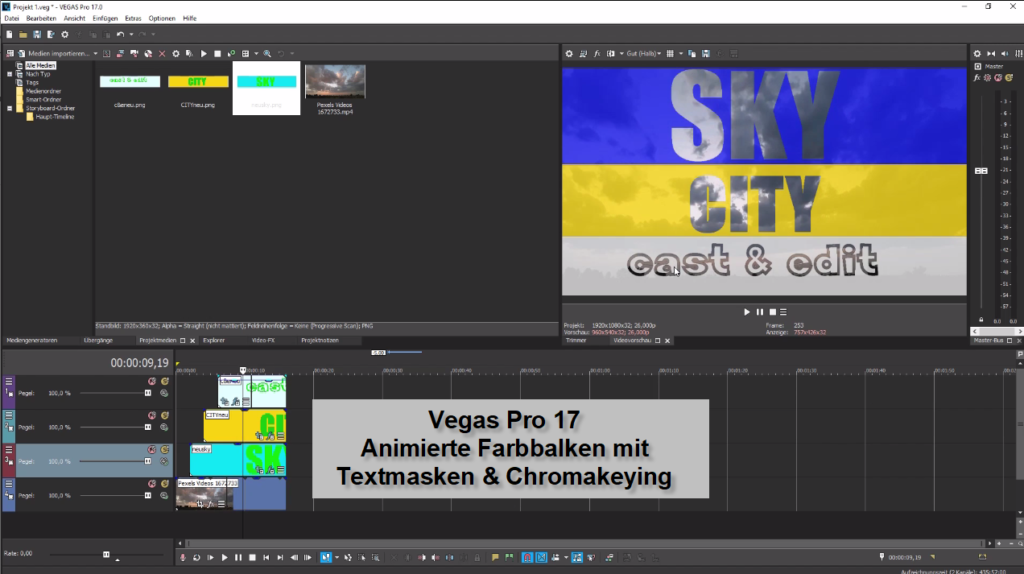This screenshot has height=574, width=1024.
Task: Open the Extras menu
Action: pyautogui.click(x=133, y=18)
